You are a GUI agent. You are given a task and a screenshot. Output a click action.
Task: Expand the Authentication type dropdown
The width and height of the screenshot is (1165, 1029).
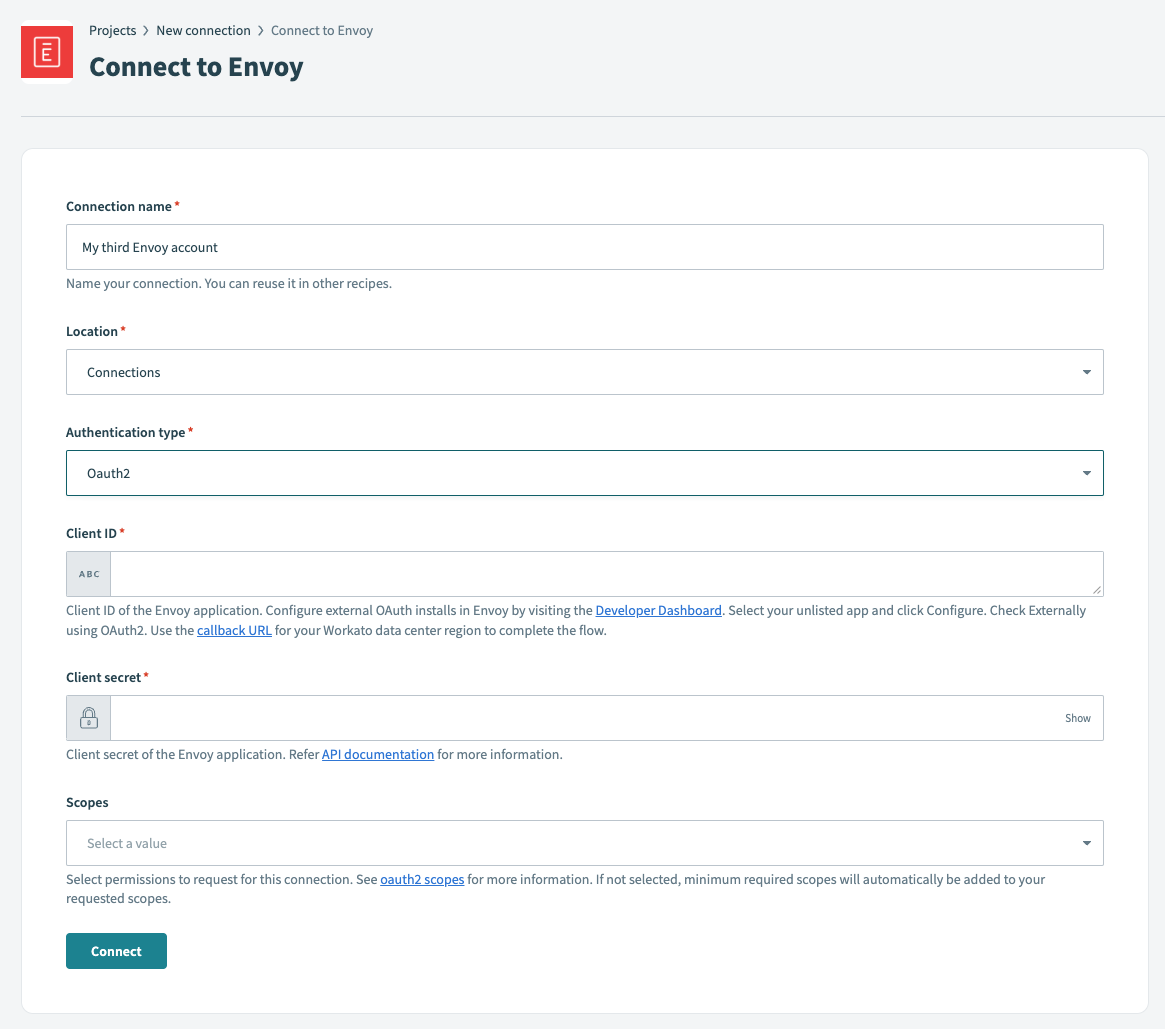click(584, 472)
